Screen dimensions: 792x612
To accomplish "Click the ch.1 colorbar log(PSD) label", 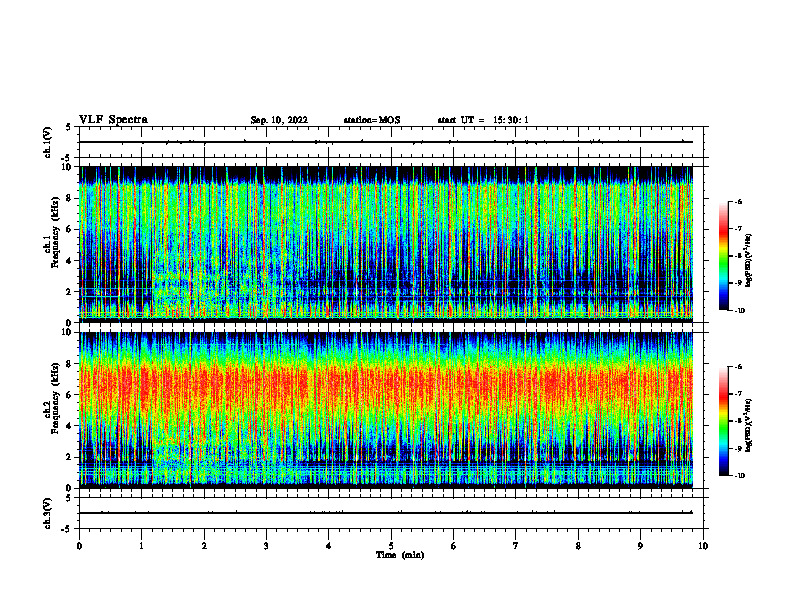I will pos(749,260).
